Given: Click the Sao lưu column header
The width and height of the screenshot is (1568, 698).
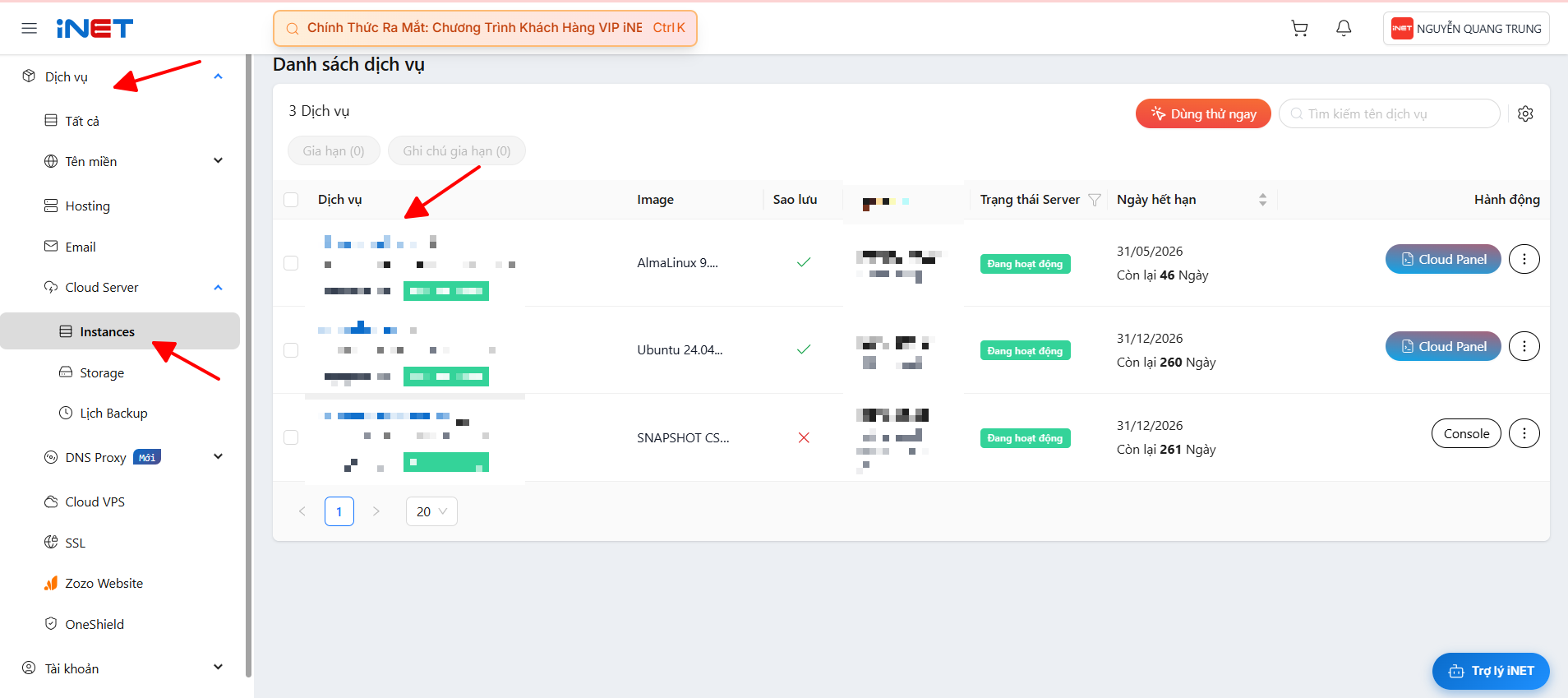Looking at the screenshot, I should click(795, 200).
